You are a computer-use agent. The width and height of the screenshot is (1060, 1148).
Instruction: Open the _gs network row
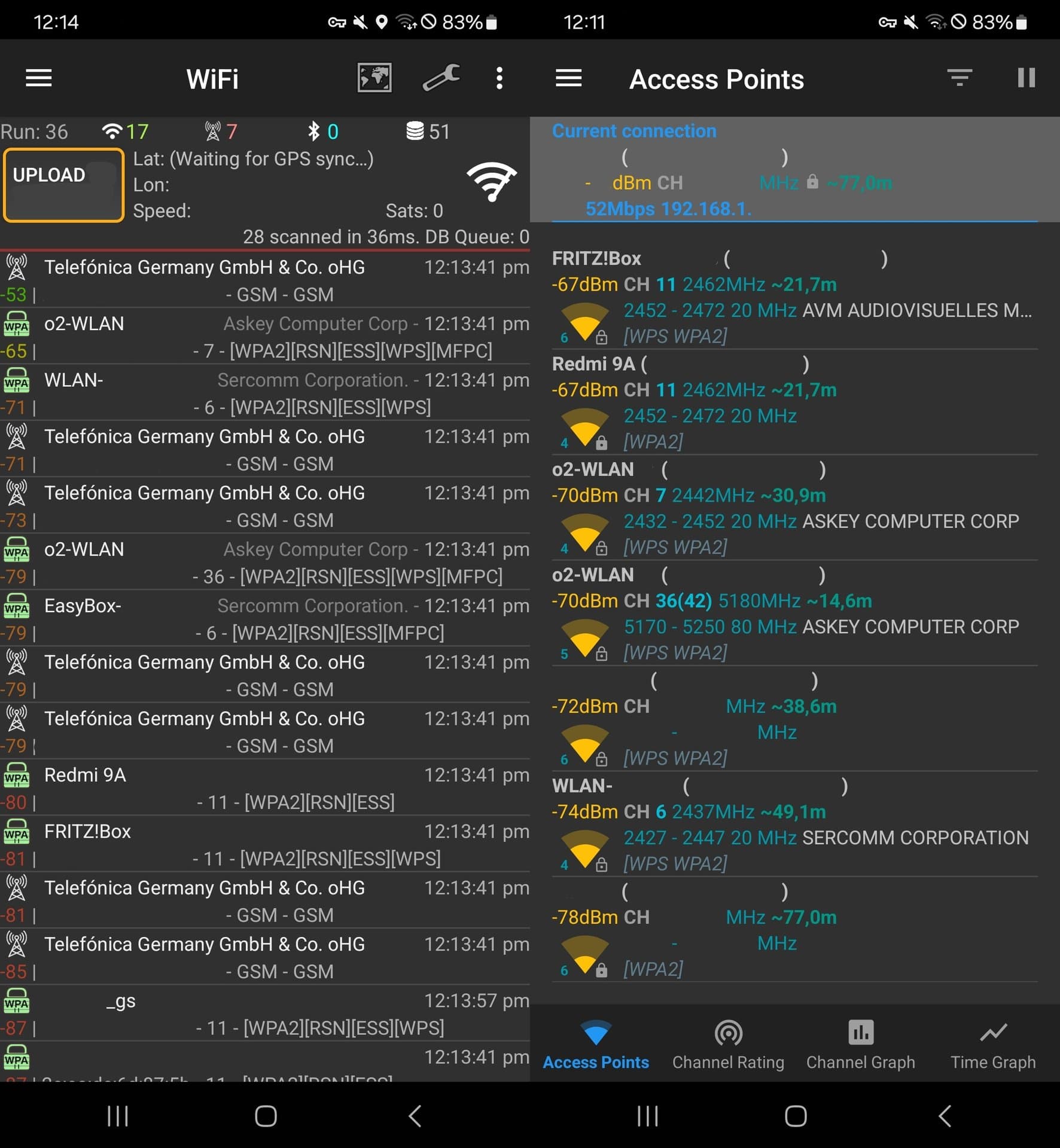click(265, 1013)
